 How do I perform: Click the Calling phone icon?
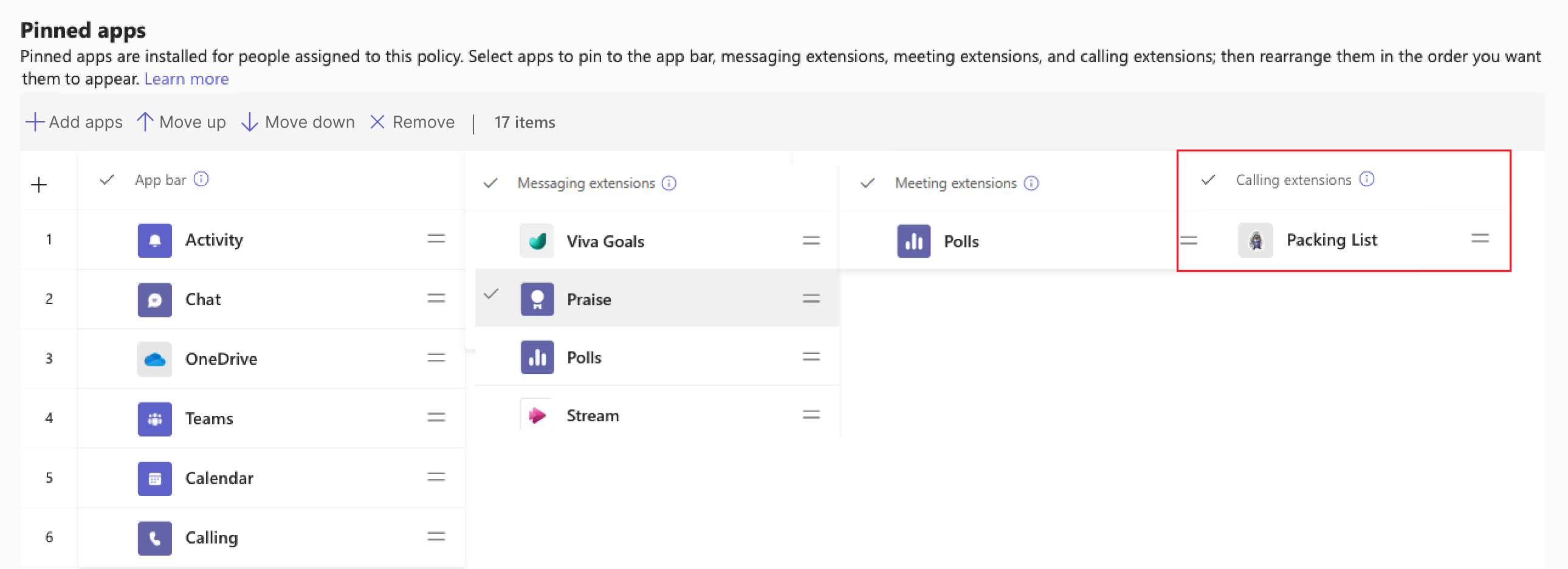[x=154, y=538]
